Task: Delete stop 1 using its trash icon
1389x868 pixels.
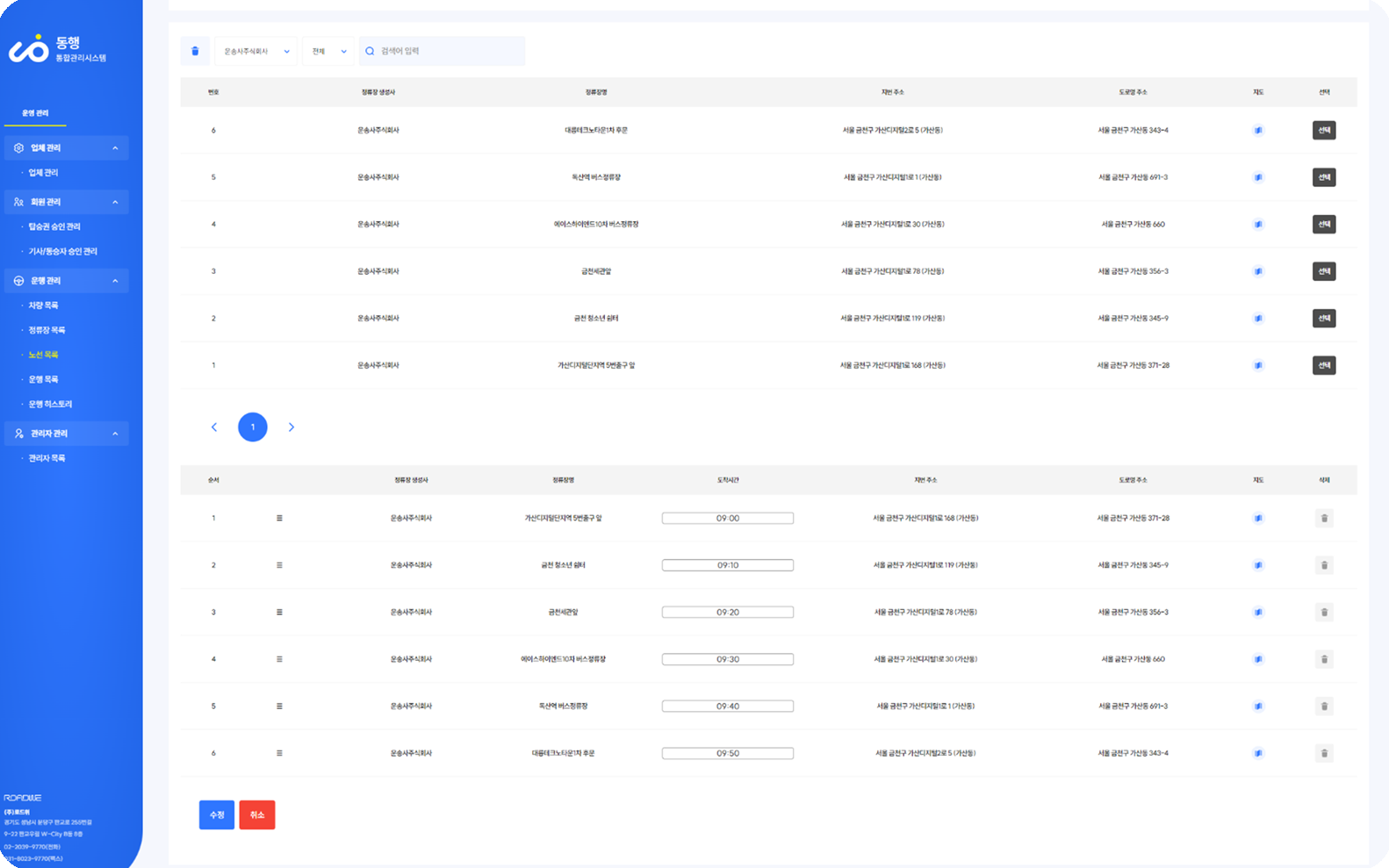Action: (x=1324, y=519)
